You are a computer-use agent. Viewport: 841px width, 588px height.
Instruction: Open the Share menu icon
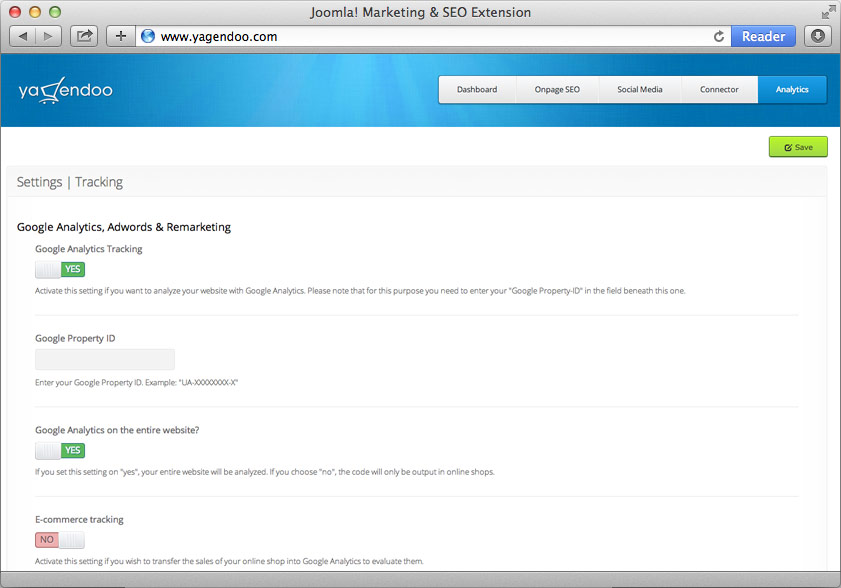click(x=85, y=36)
